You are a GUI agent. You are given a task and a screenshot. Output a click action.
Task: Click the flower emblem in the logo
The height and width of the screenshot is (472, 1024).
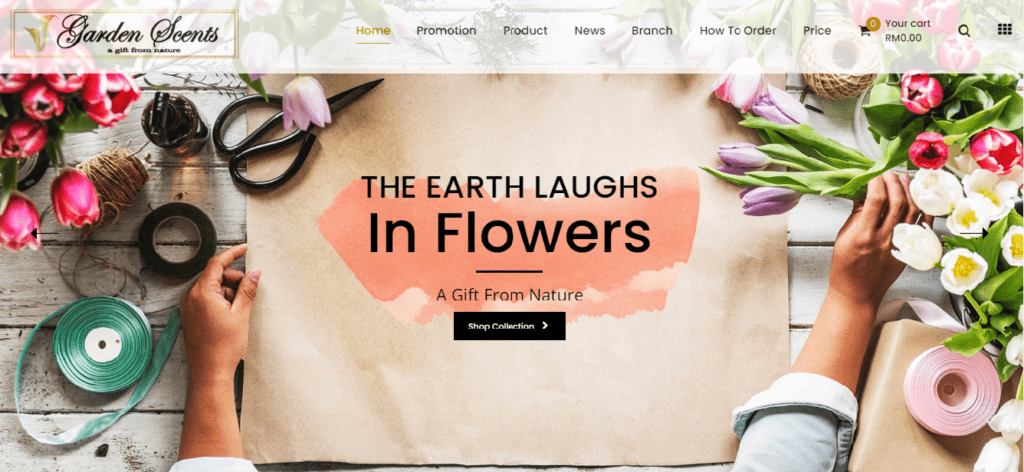click(x=38, y=32)
